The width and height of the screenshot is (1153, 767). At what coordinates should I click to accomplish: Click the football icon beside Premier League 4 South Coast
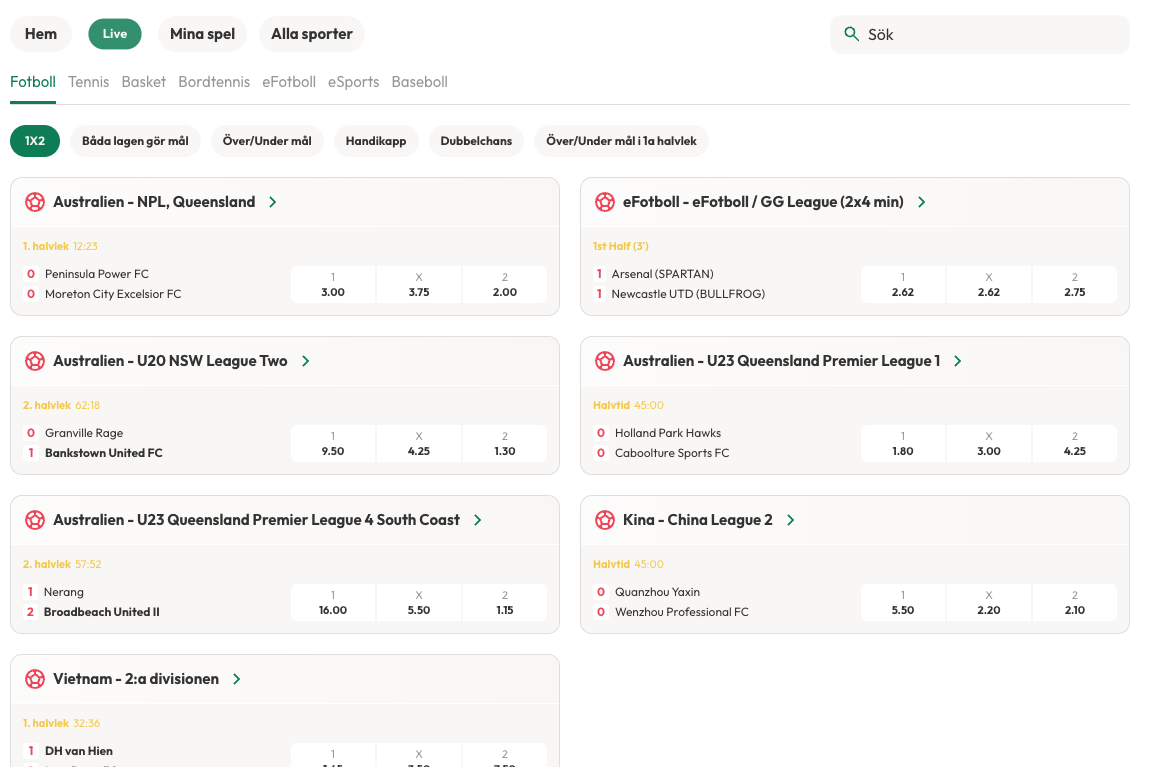tap(35, 520)
